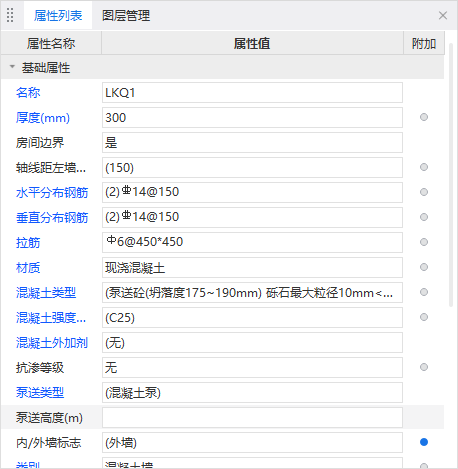Click the 垂直分布钢筋 property label
Screen dimensions: 458x469
(x=52, y=218)
